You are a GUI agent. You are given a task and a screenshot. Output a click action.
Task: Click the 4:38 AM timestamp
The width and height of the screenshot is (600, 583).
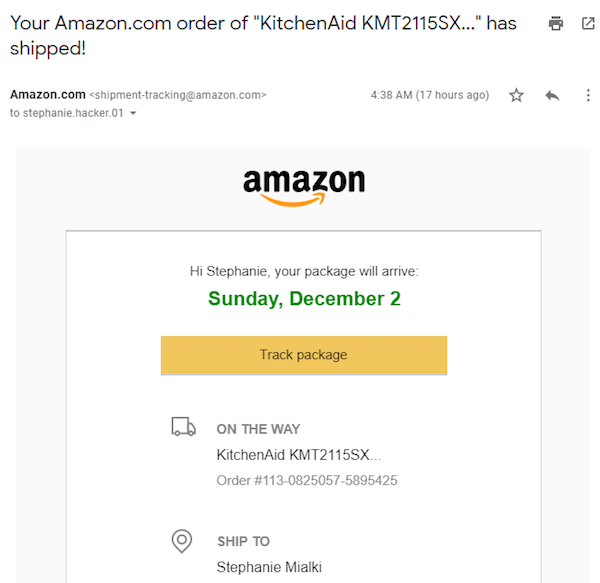click(x=429, y=96)
